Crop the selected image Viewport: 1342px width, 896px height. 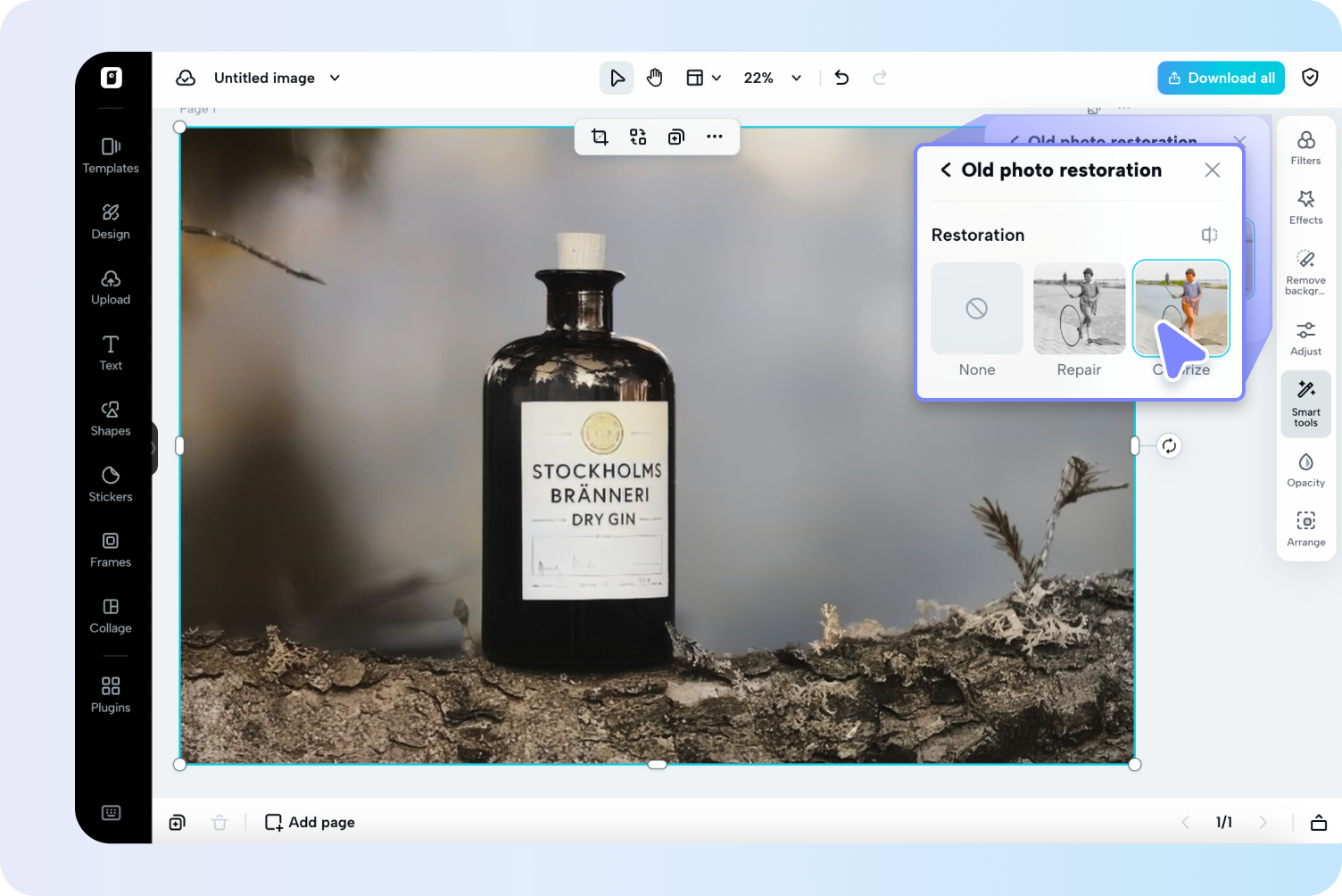pyautogui.click(x=600, y=137)
